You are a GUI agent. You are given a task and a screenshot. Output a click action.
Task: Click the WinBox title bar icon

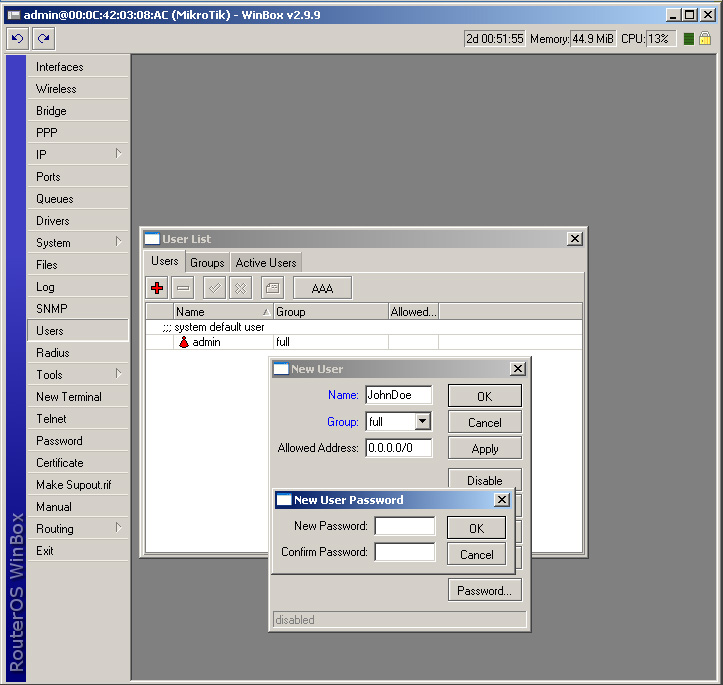tap(14, 15)
